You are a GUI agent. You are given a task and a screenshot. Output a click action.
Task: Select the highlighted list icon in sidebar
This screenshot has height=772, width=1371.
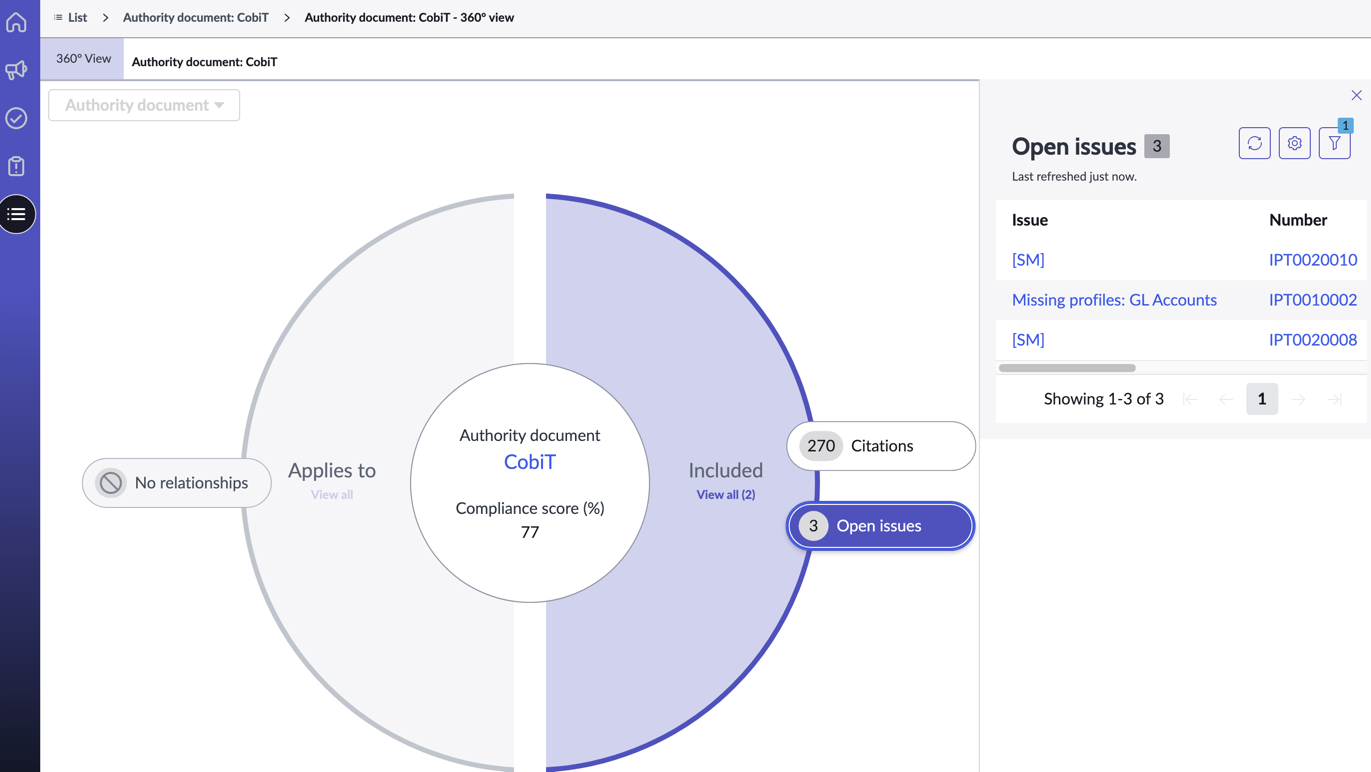(17, 214)
